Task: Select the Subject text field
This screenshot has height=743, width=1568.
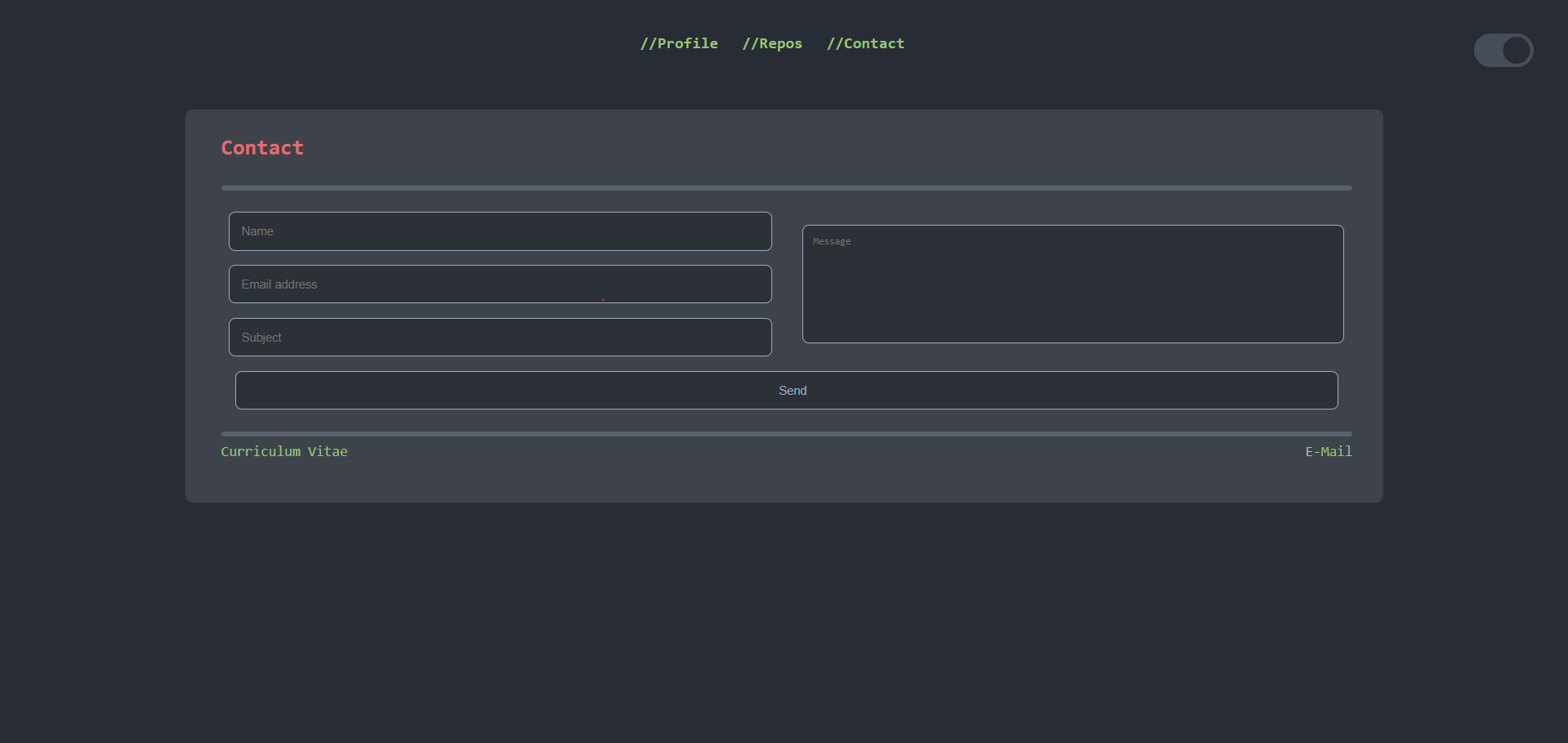Action: (x=500, y=338)
